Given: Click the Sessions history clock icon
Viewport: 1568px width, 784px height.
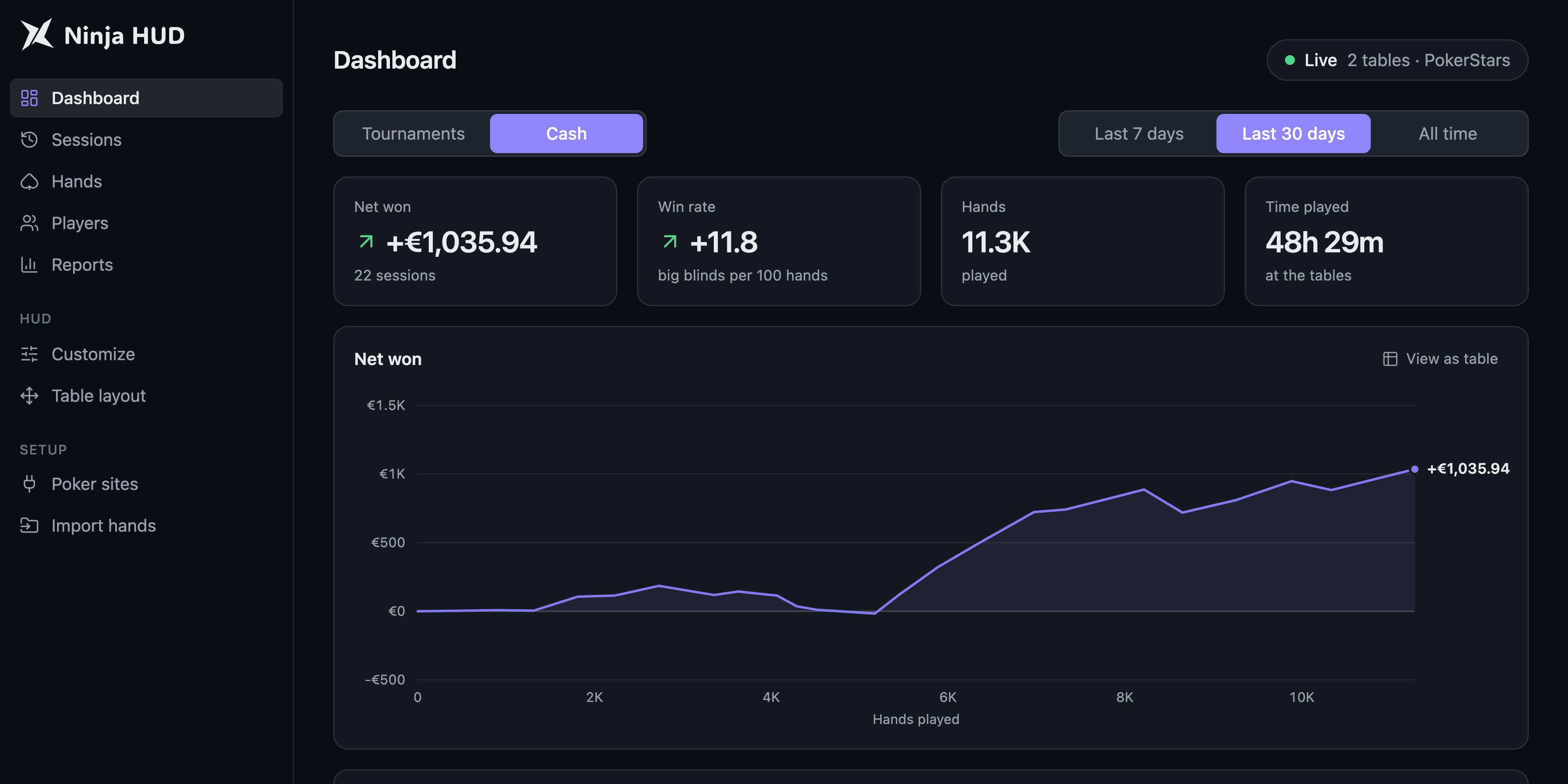Looking at the screenshot, I should click(29, 139).
